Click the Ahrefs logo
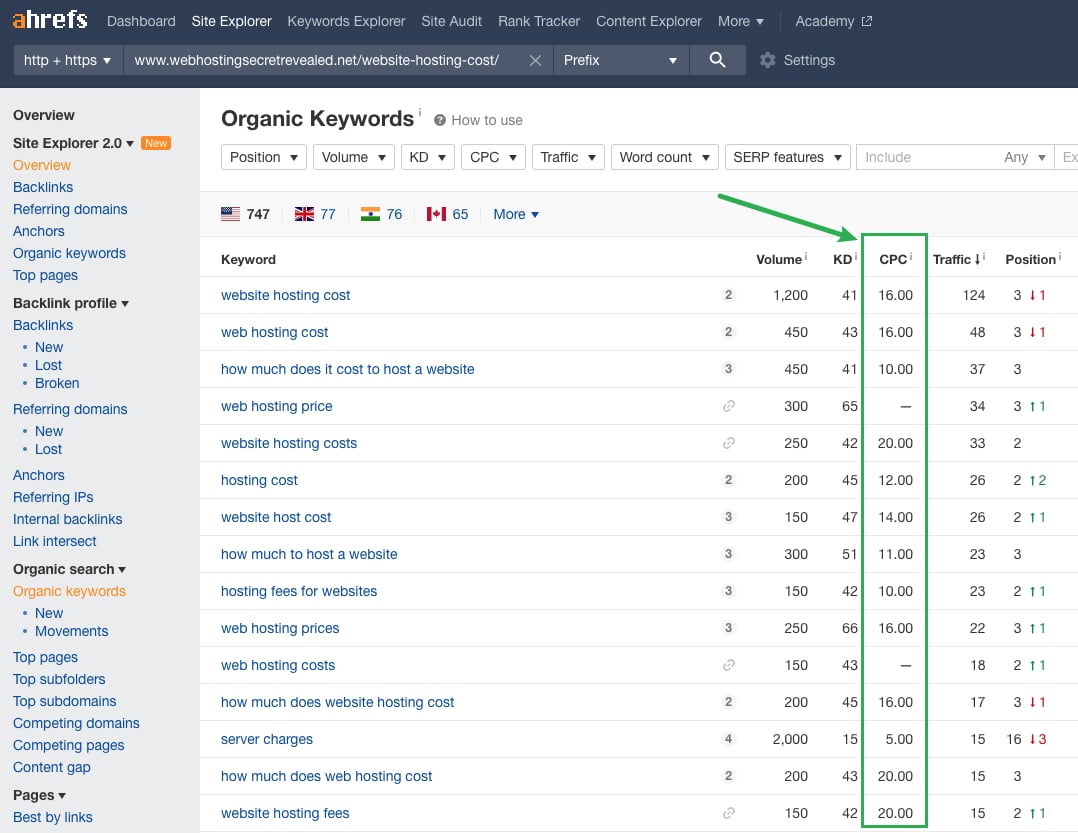 pyautogui.click(x=50, y=20)
